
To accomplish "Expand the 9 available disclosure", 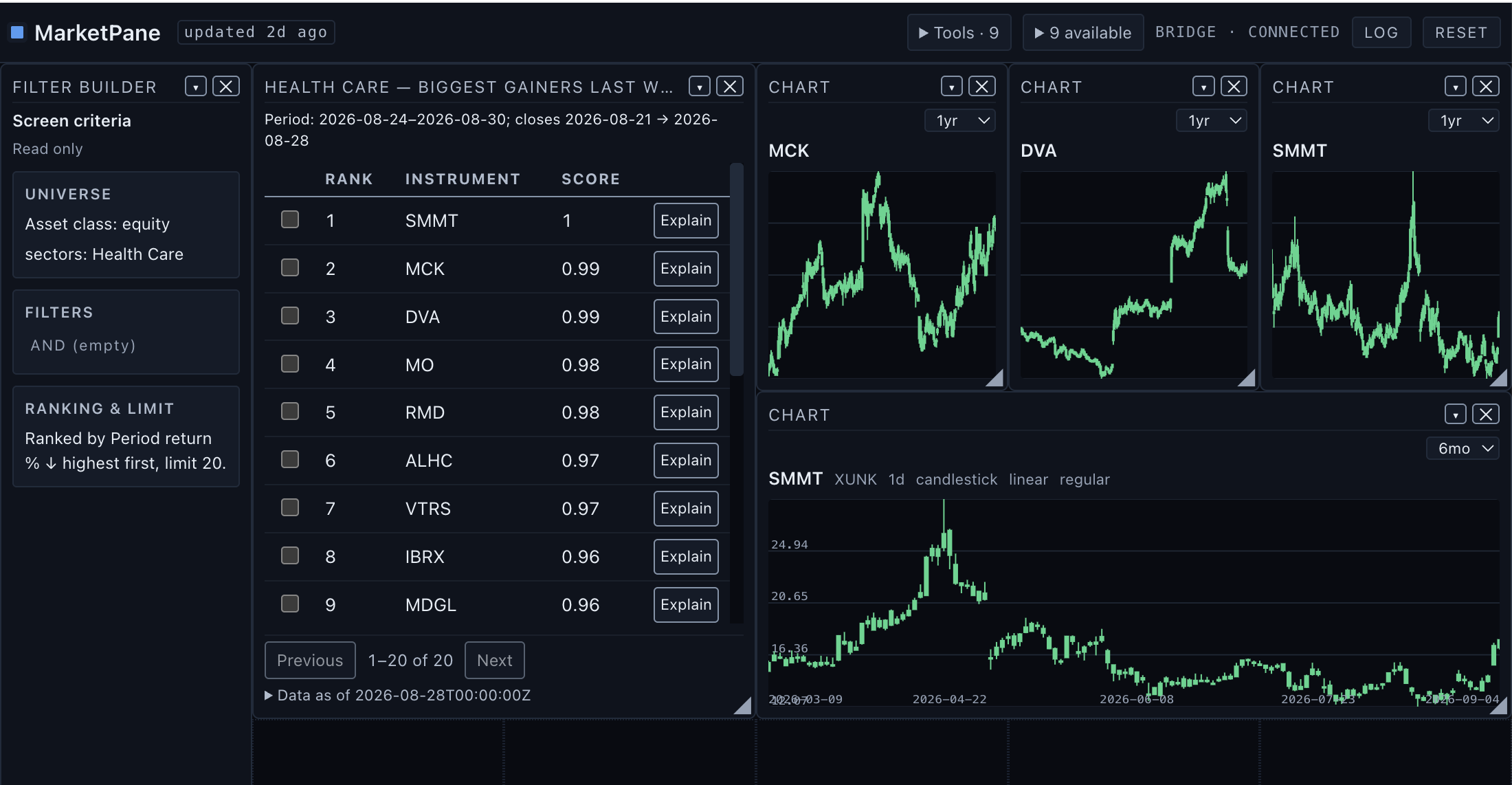I will (1083, 32).
